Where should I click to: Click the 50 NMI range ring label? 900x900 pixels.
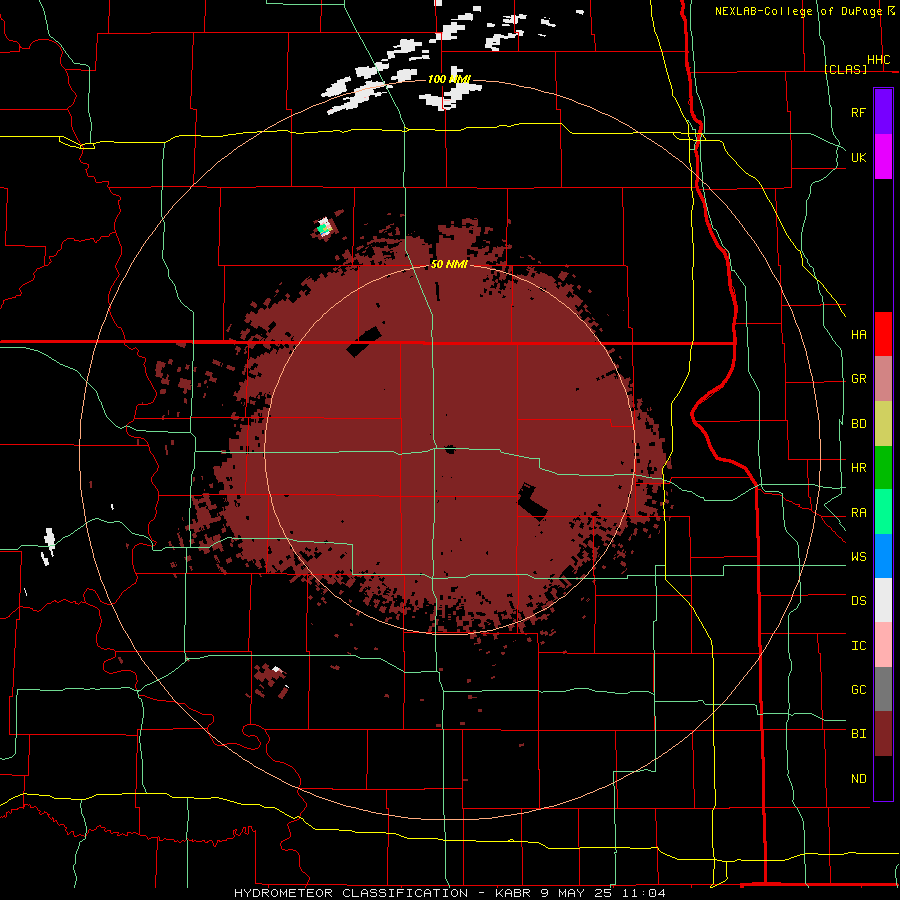pyautogui.click(x=449, y=264)
